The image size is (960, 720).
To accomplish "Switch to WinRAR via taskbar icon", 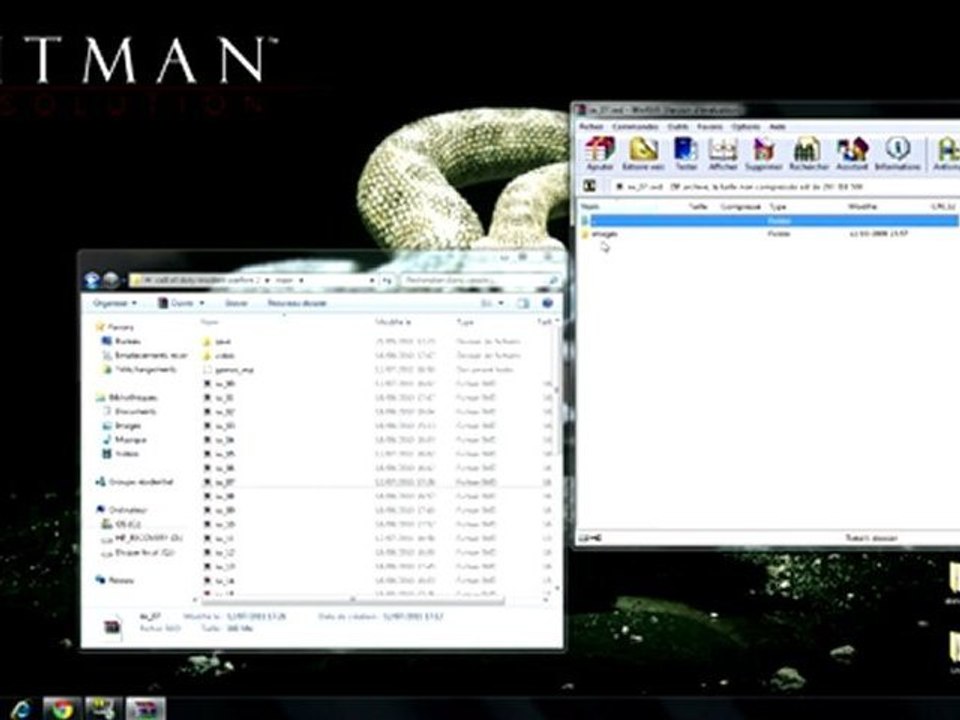I will (x=146, y=709).
